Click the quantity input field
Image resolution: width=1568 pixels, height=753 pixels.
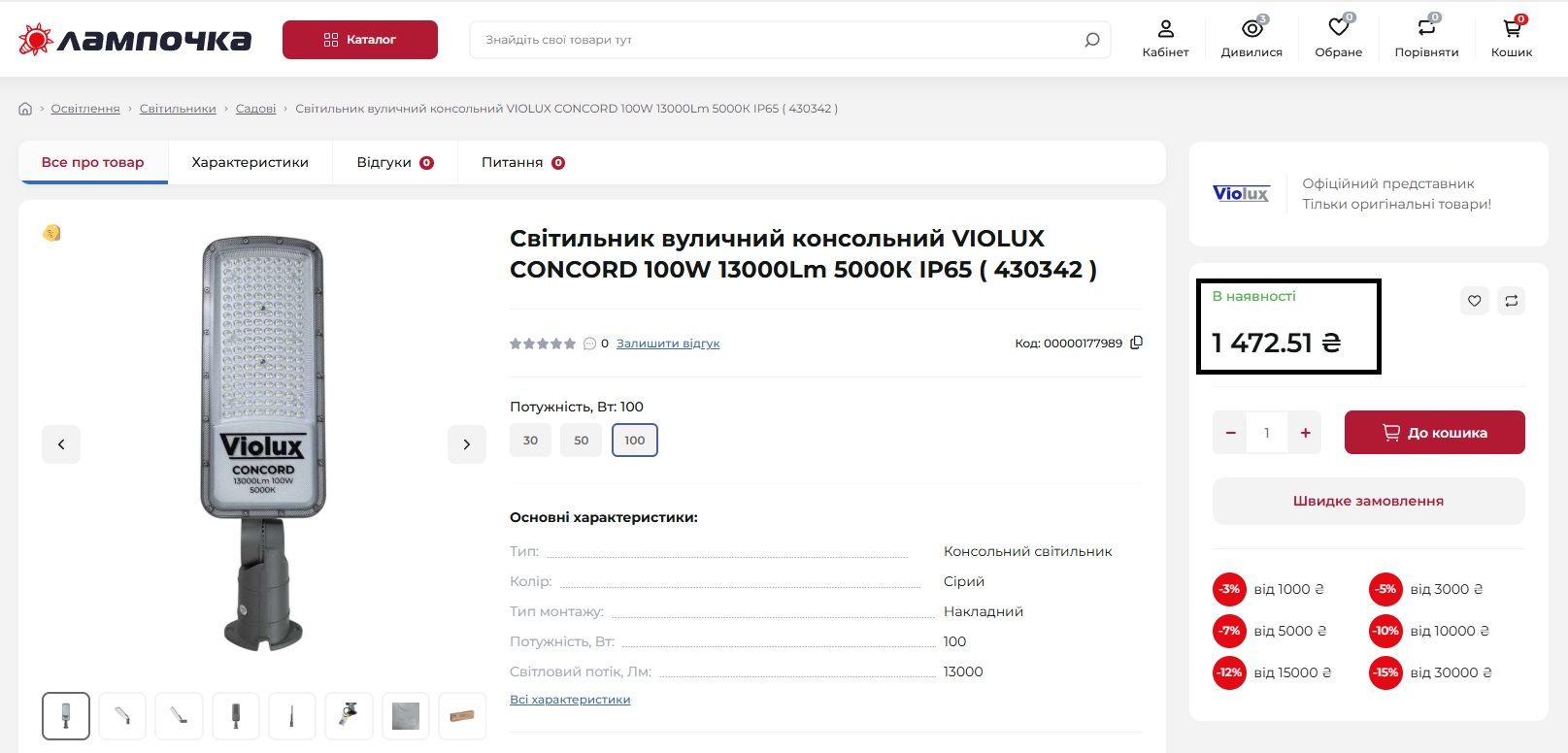tap(1268, 433)
